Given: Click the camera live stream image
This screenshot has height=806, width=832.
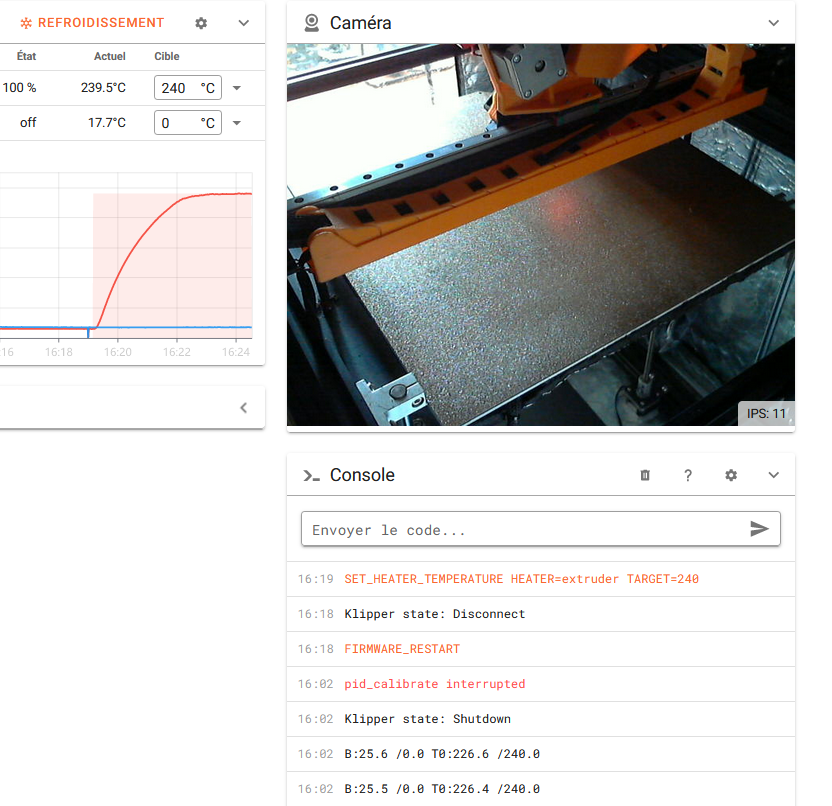Looking at the screenshot, I should (x=541, y=235).
